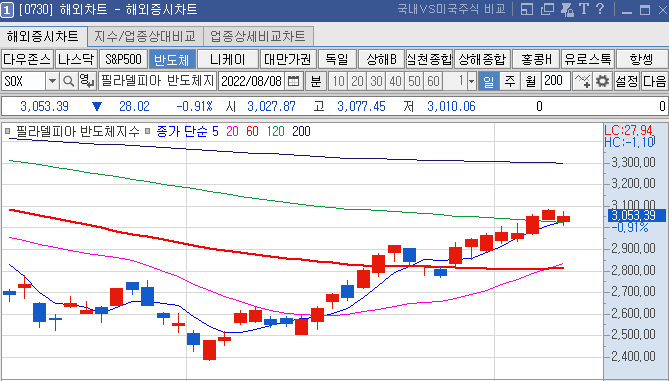The image size is (669, 381).
Task: Click the magnifier symbol search icon
Action: [x=68, y=81]
